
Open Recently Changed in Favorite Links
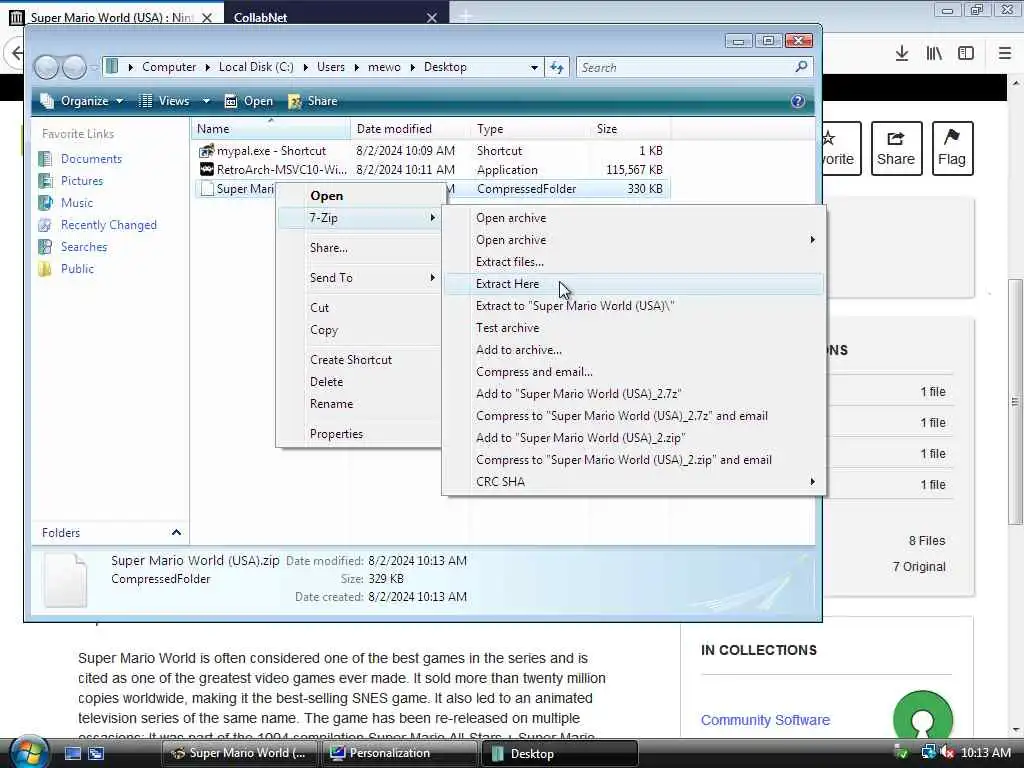tap(108, 225)
